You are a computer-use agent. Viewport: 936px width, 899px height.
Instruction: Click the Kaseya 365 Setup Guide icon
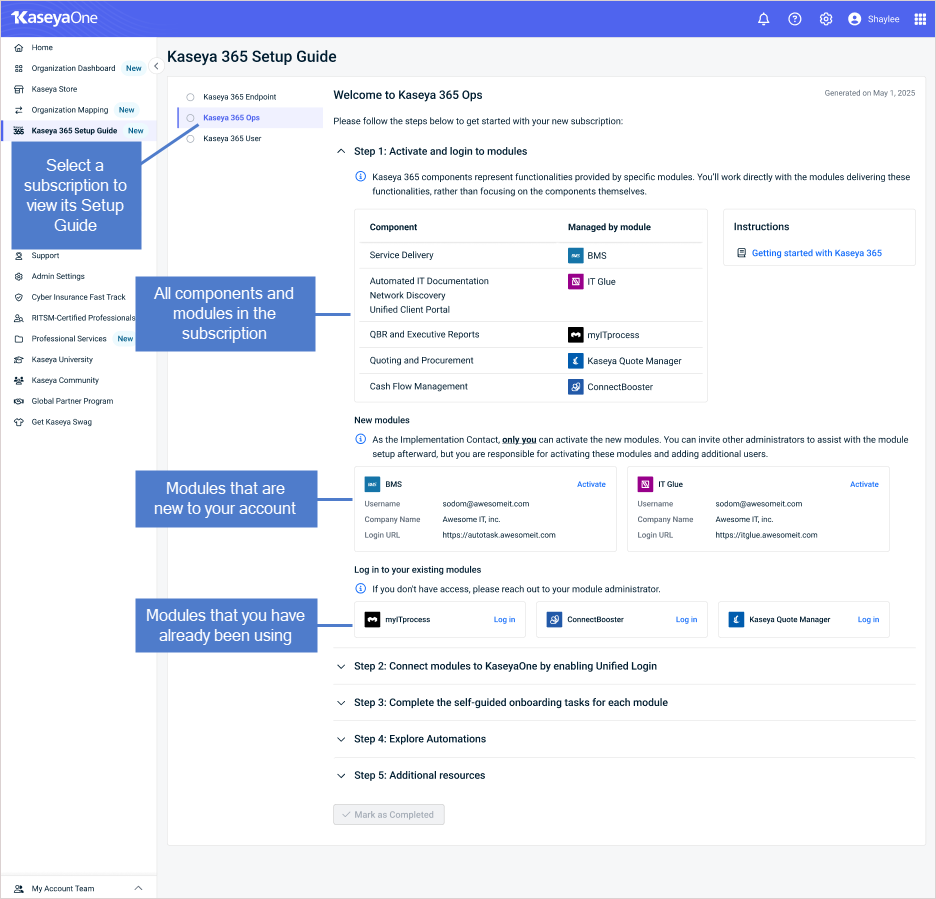19,131
